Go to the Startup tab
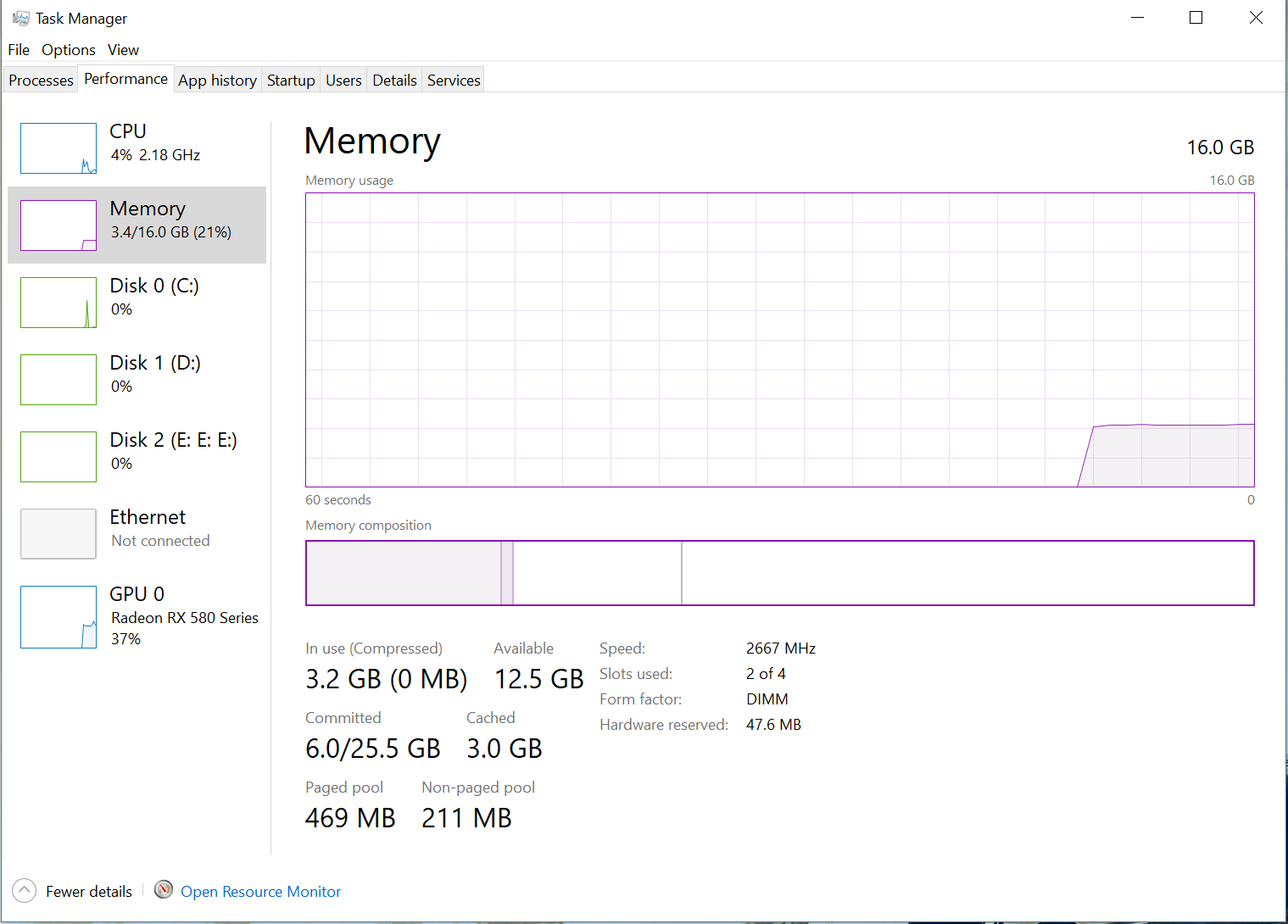This screenshot has width=1288, height=924. pos(291,81)
